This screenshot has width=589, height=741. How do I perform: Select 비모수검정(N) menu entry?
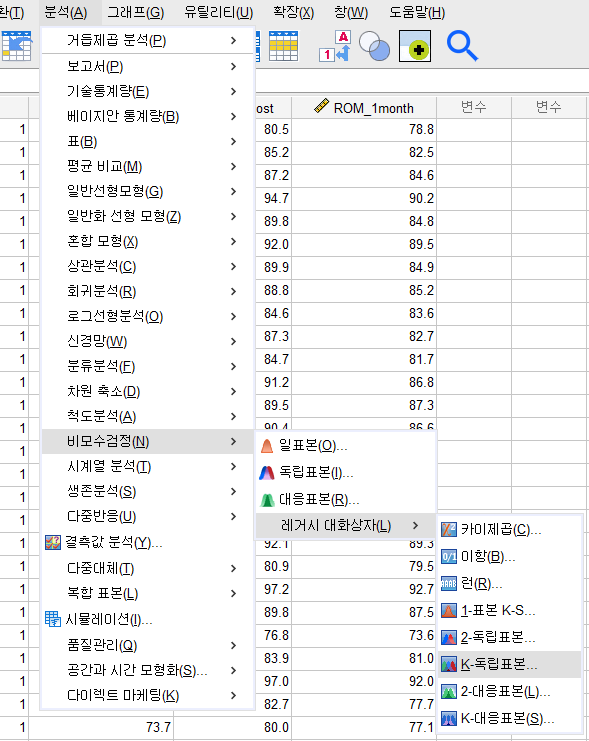coord(148,441)
